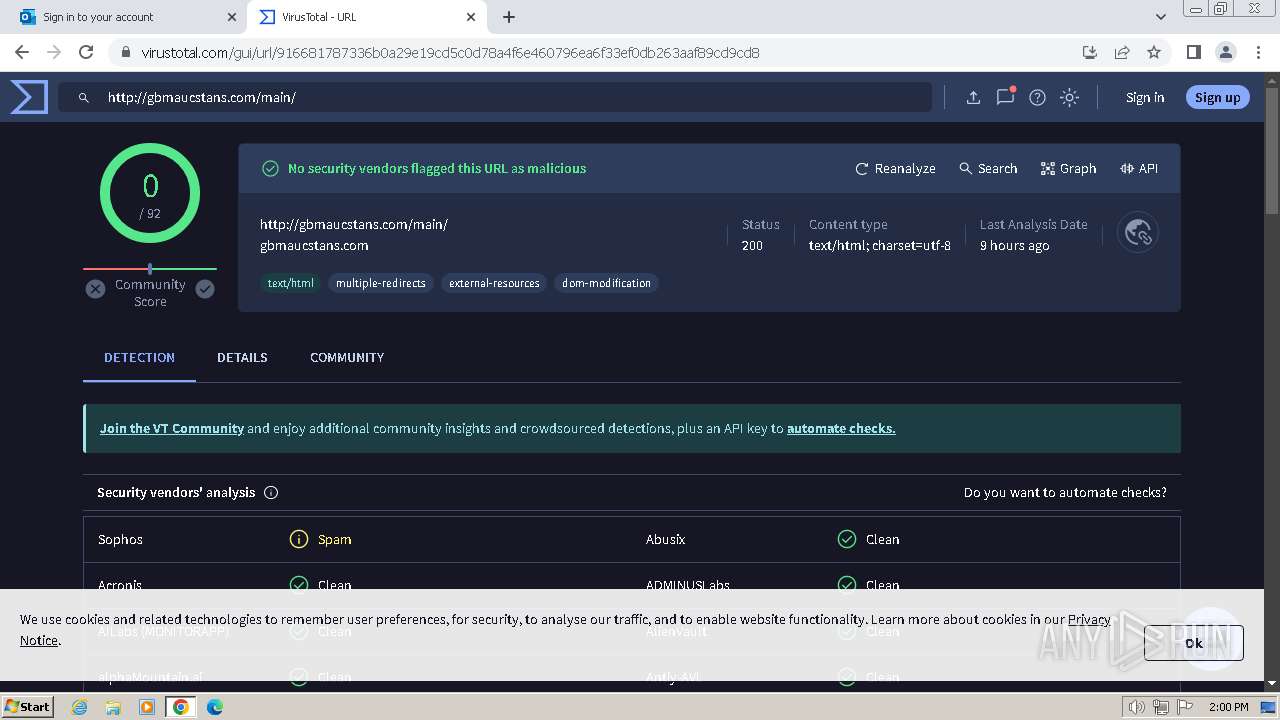Open the API option
The width and height of the screenshot is (1280, 720).
point(1139,168)
